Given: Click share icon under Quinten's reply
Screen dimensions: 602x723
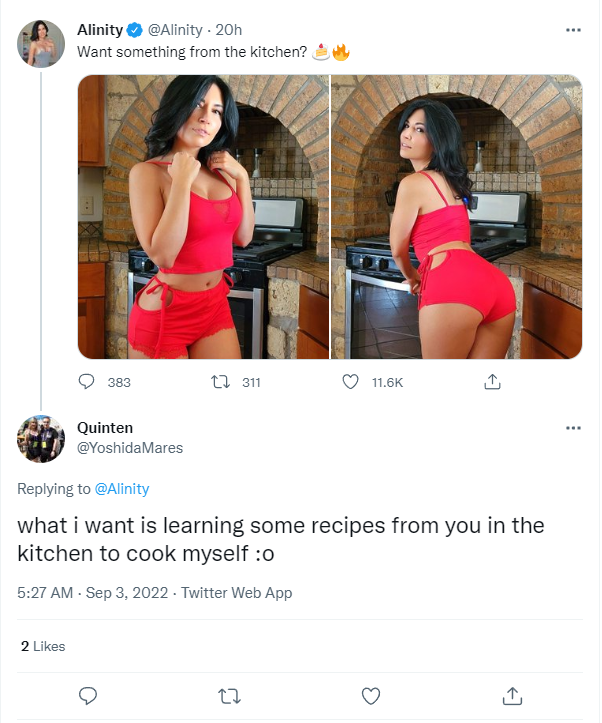Looking at the screenshot, I should coord(512,696).
